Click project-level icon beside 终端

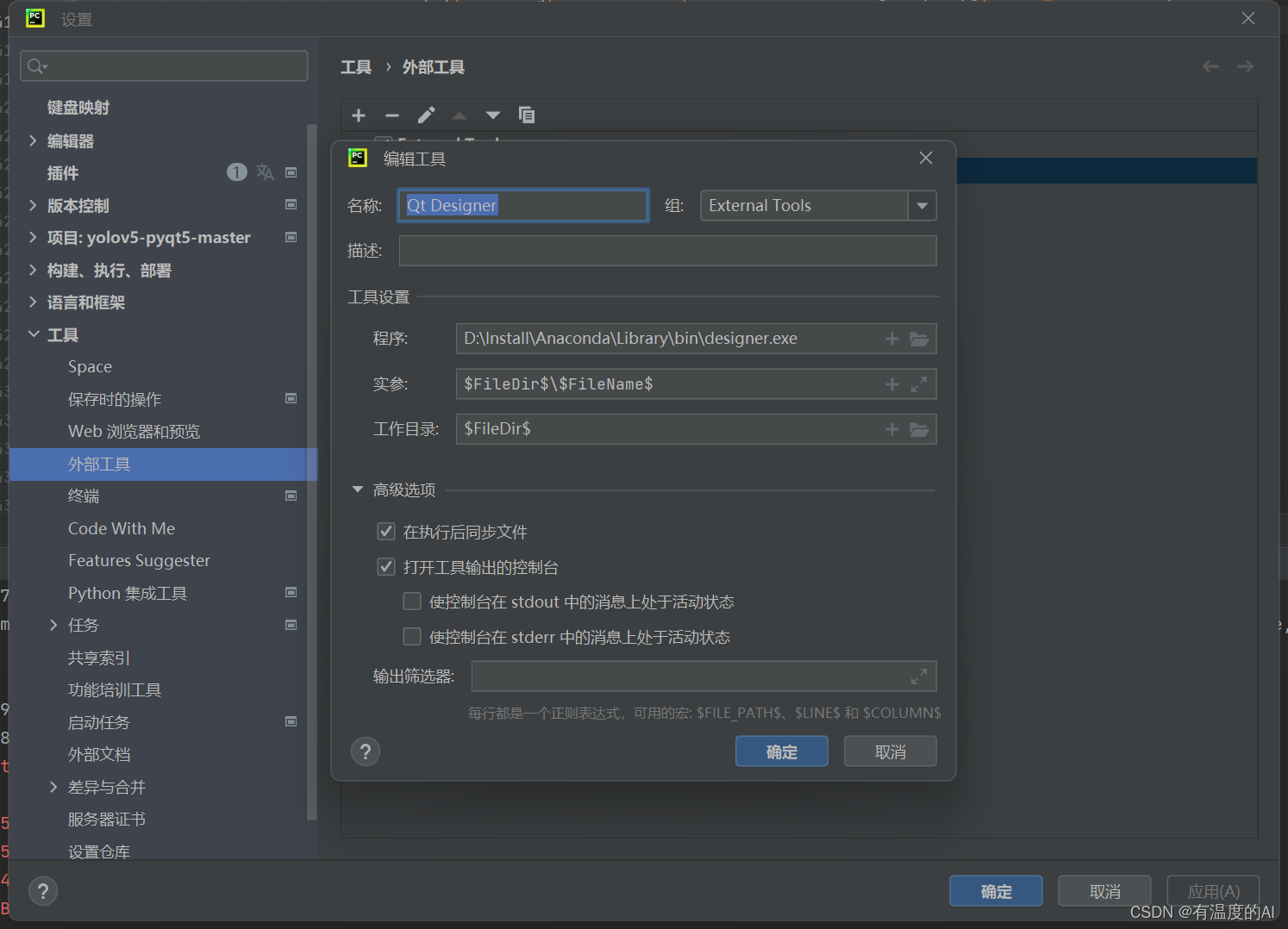coord(291,496)
